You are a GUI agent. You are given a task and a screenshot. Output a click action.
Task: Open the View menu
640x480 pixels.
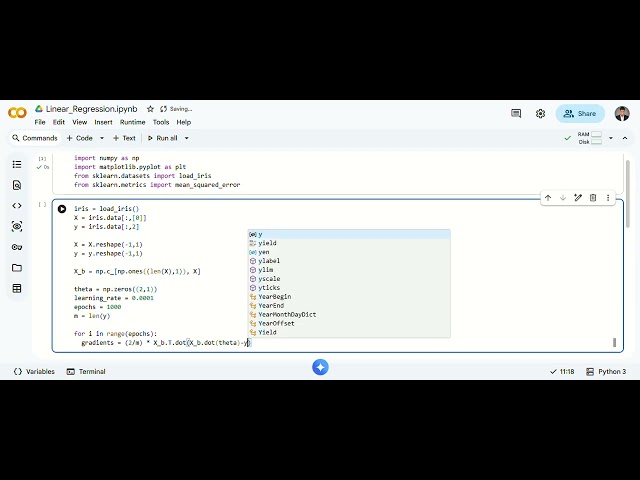[x=80, y=122]
